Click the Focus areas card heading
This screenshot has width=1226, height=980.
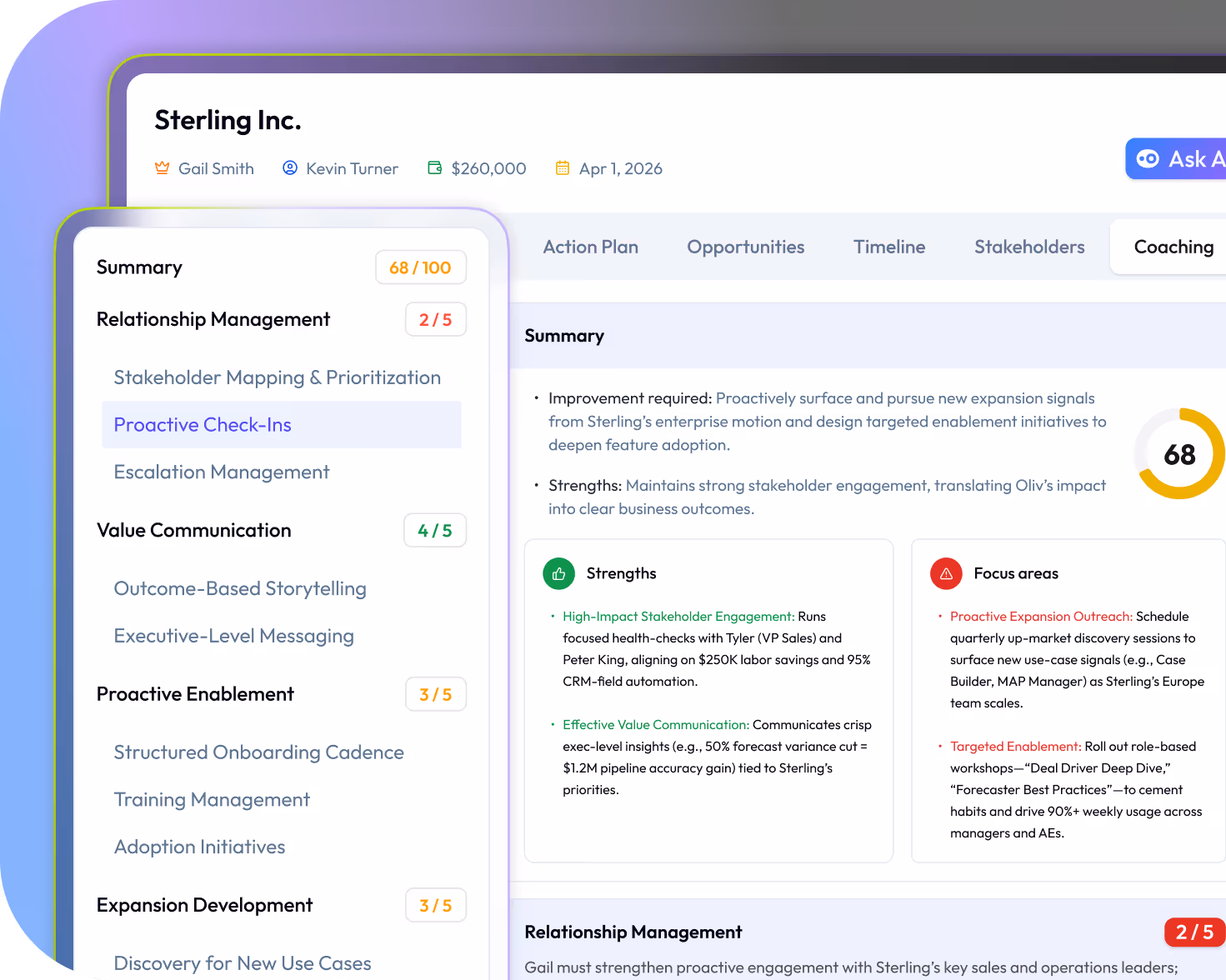coord(1016,573)
